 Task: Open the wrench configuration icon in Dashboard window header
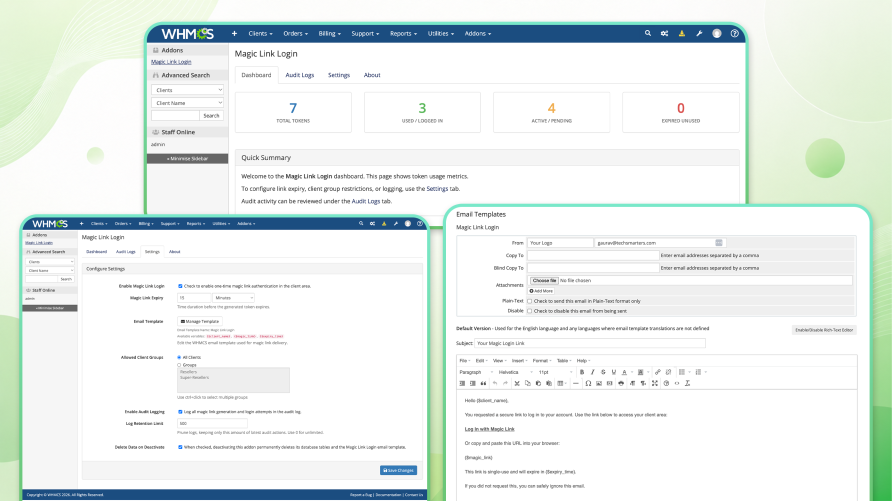pos(699,34)
